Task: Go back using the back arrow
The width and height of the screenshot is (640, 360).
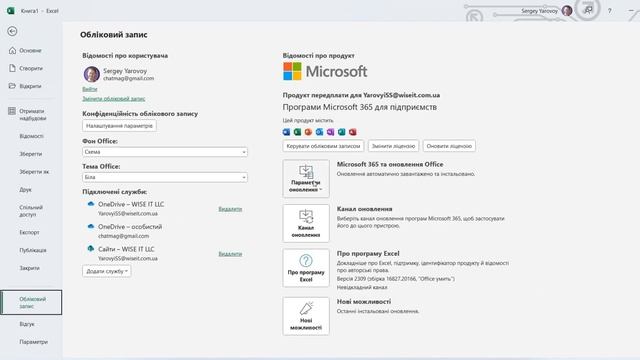Action: [x=12, y=31]
